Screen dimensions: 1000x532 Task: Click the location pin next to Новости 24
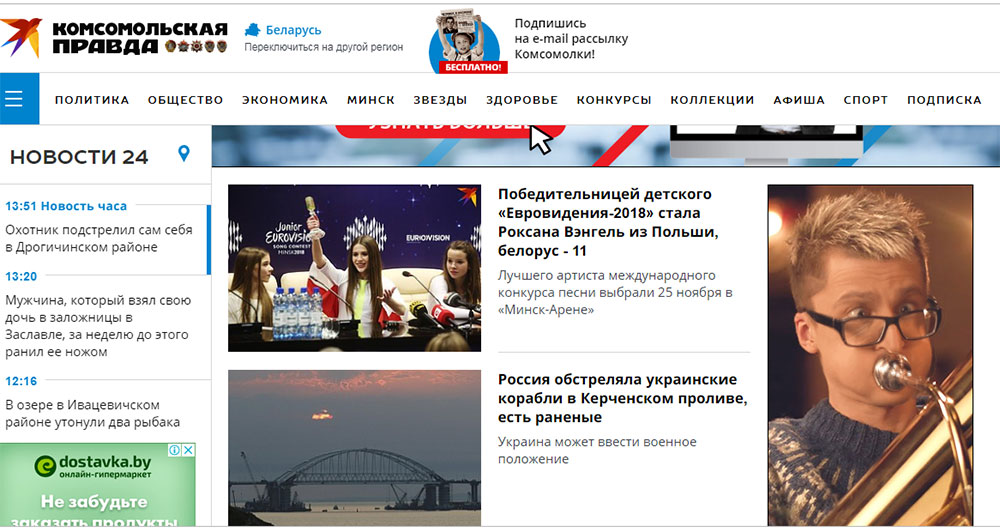click(184, 154)
